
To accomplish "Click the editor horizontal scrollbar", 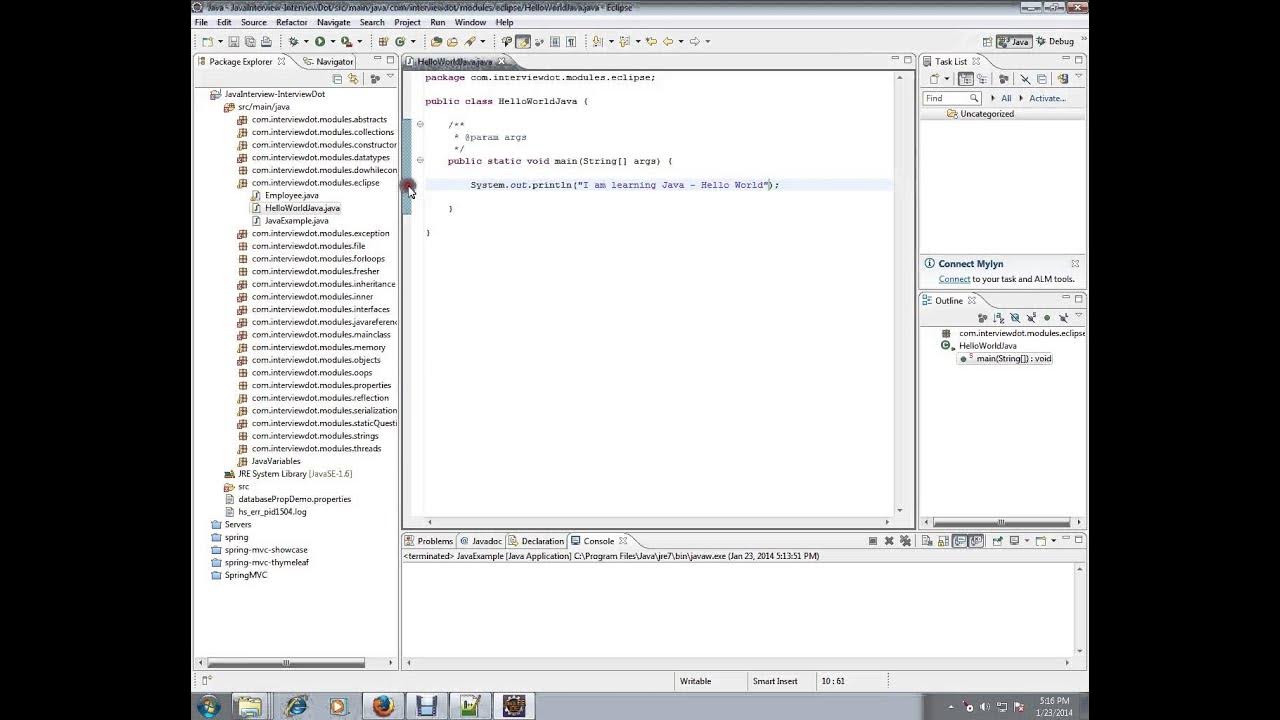I will pos(657,521).
